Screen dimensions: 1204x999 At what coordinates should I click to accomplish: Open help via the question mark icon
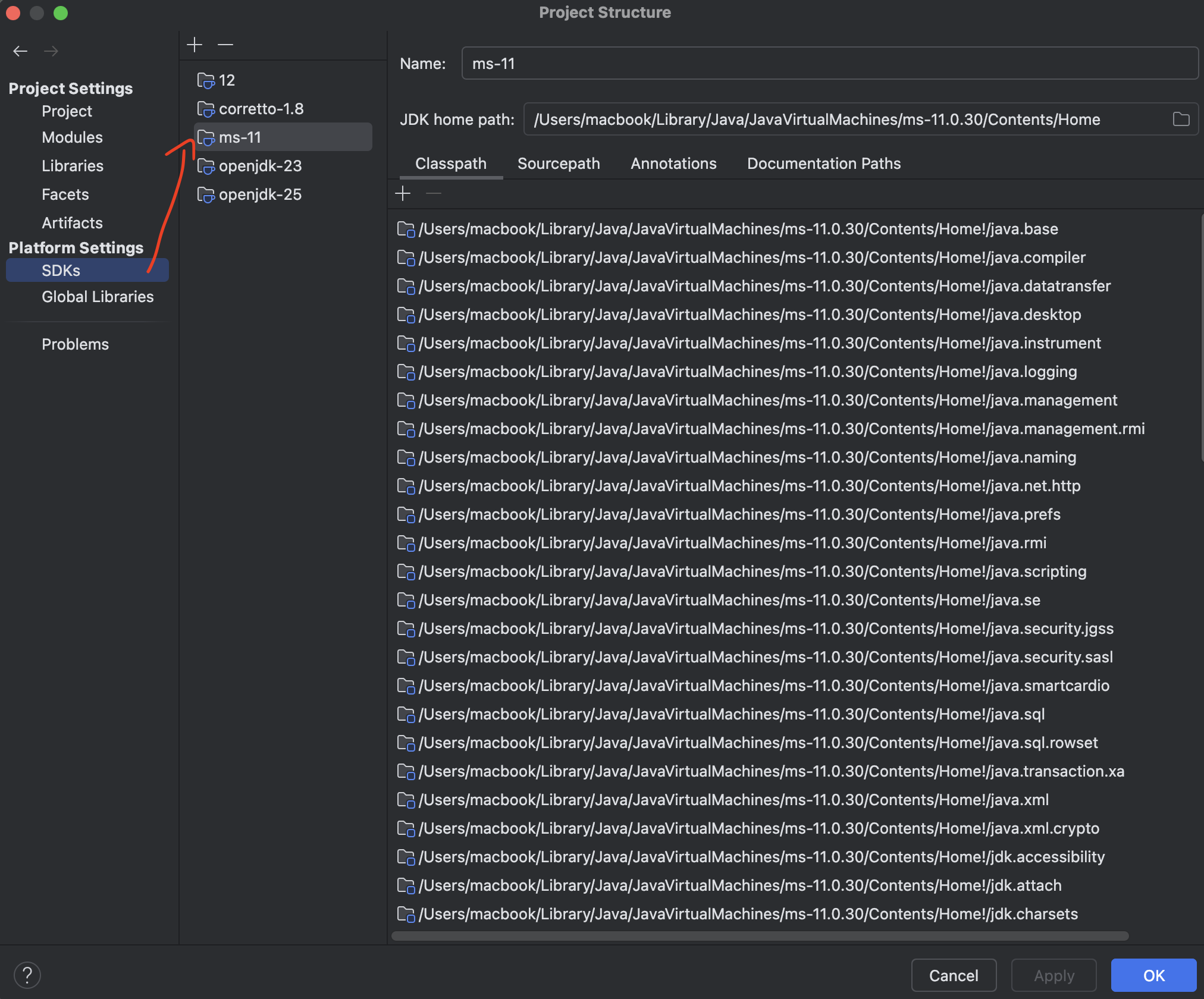click(27, 975)
